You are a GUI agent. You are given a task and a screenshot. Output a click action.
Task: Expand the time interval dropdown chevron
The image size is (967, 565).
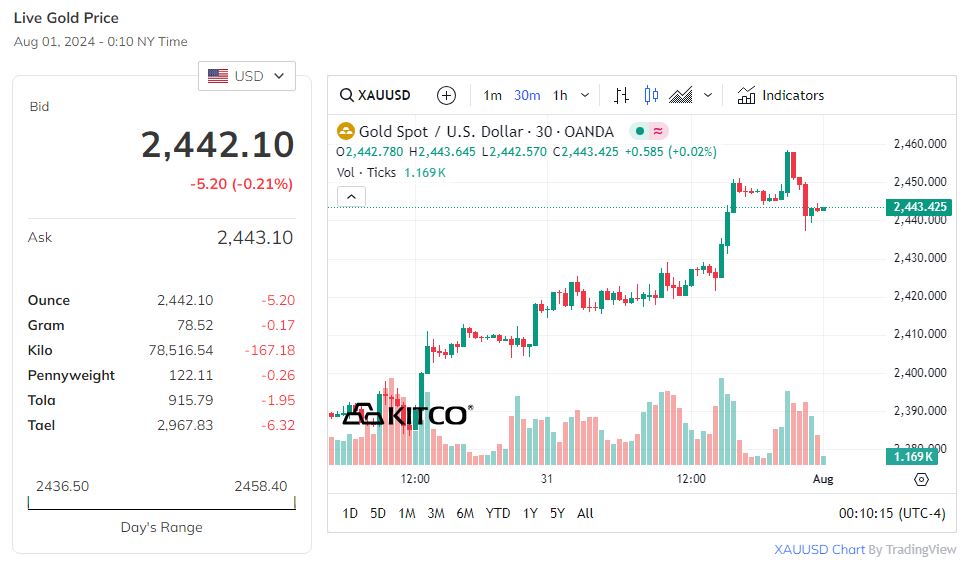pyautogui.click(x=585, y=96)
